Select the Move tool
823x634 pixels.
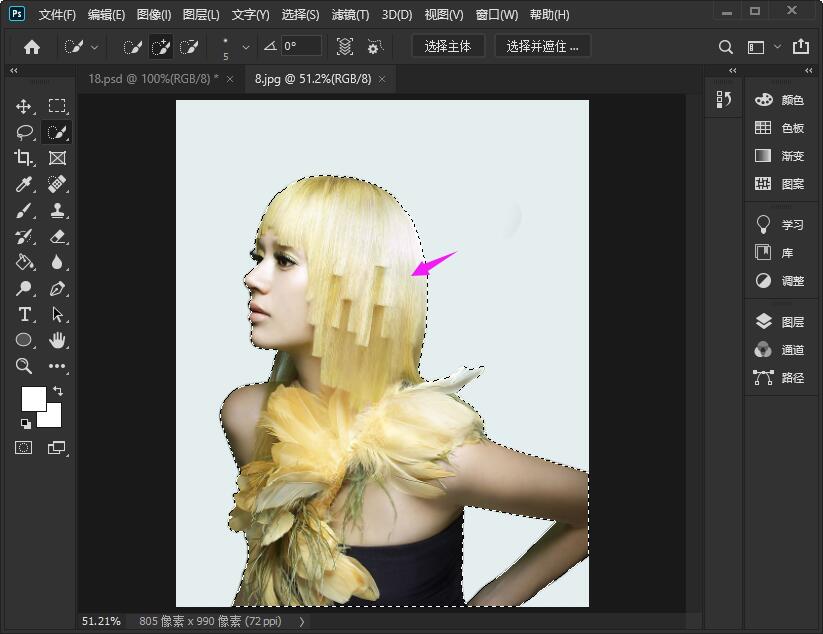tap(24, 106)
